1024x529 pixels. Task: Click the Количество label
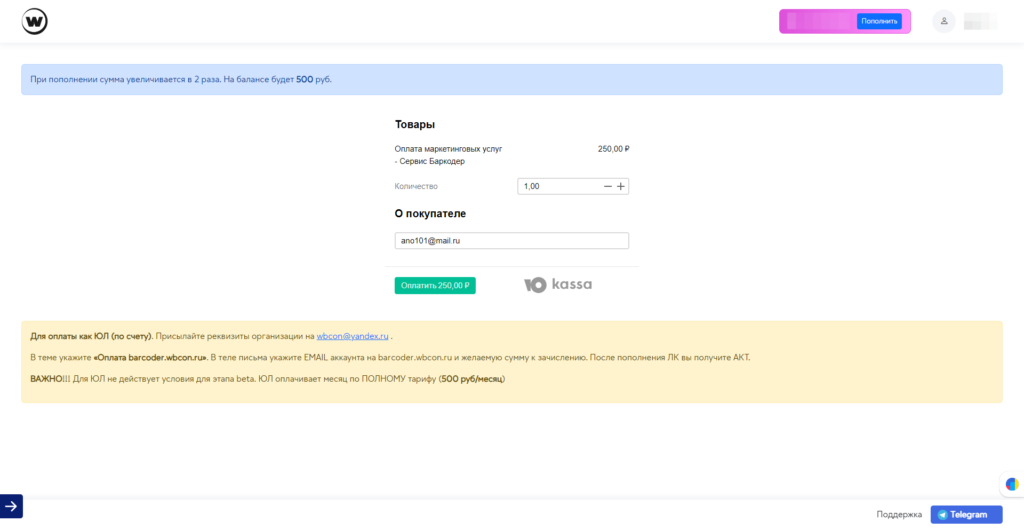tap(416, 186)
